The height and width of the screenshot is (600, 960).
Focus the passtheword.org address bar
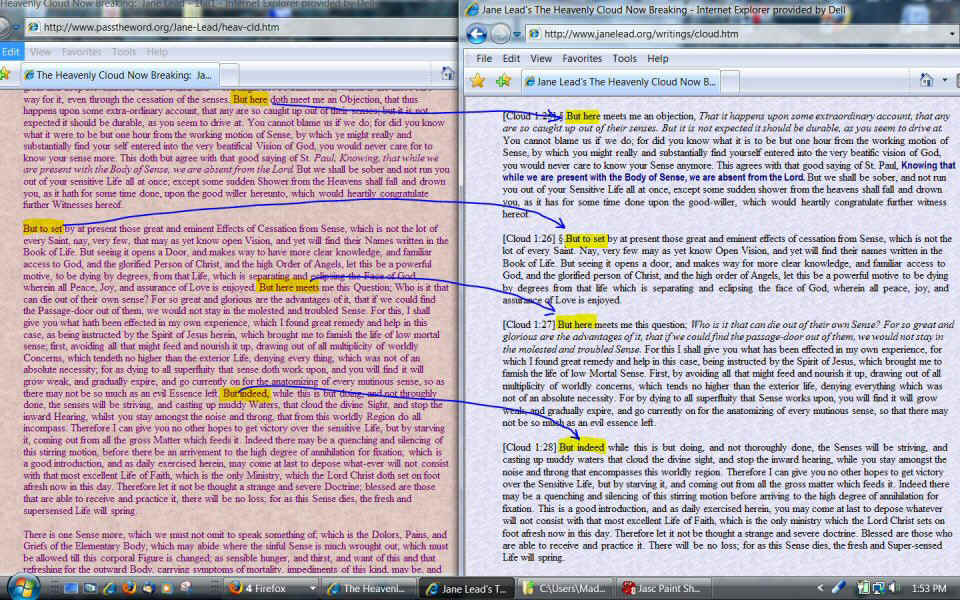[x=242, y=28]
